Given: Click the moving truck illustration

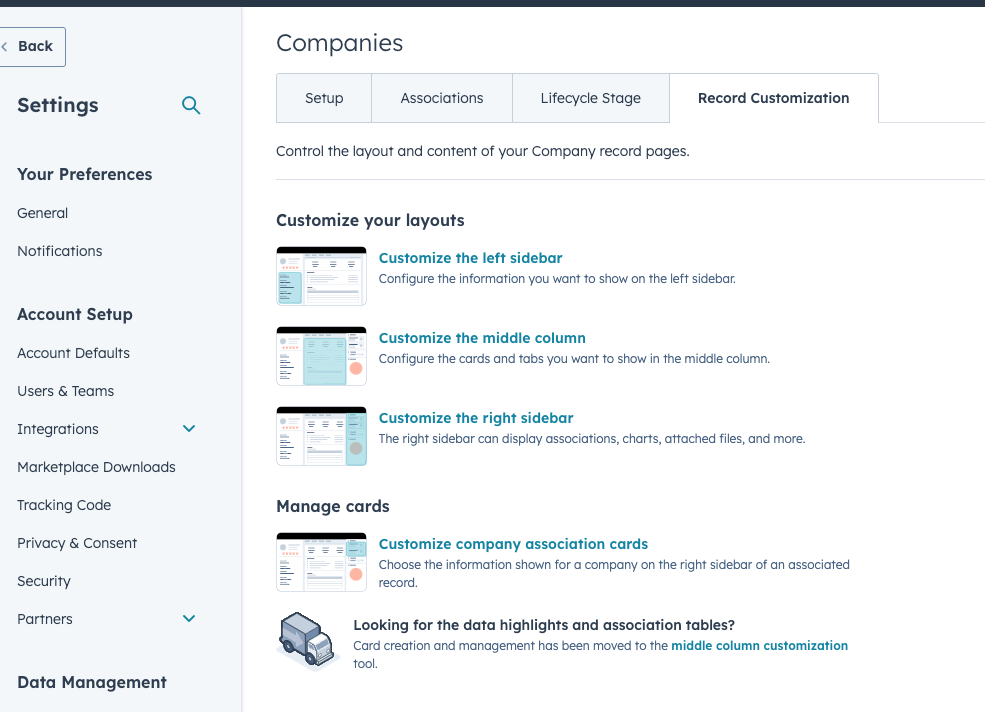Looking at the screenshot, I should pyautogui.click(x=308, y=640).
